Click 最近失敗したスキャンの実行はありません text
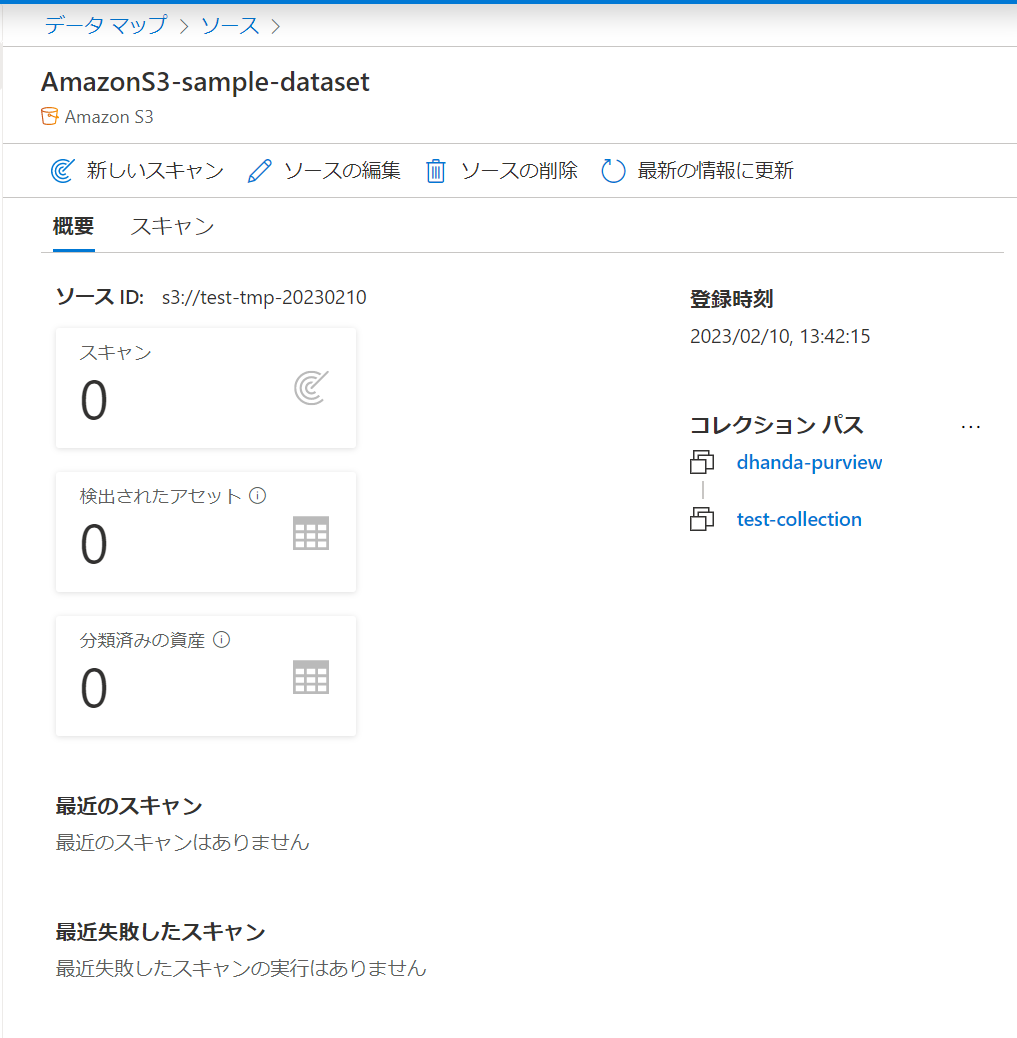This screenshot has height=1038, width=1017. coord(241,968)
